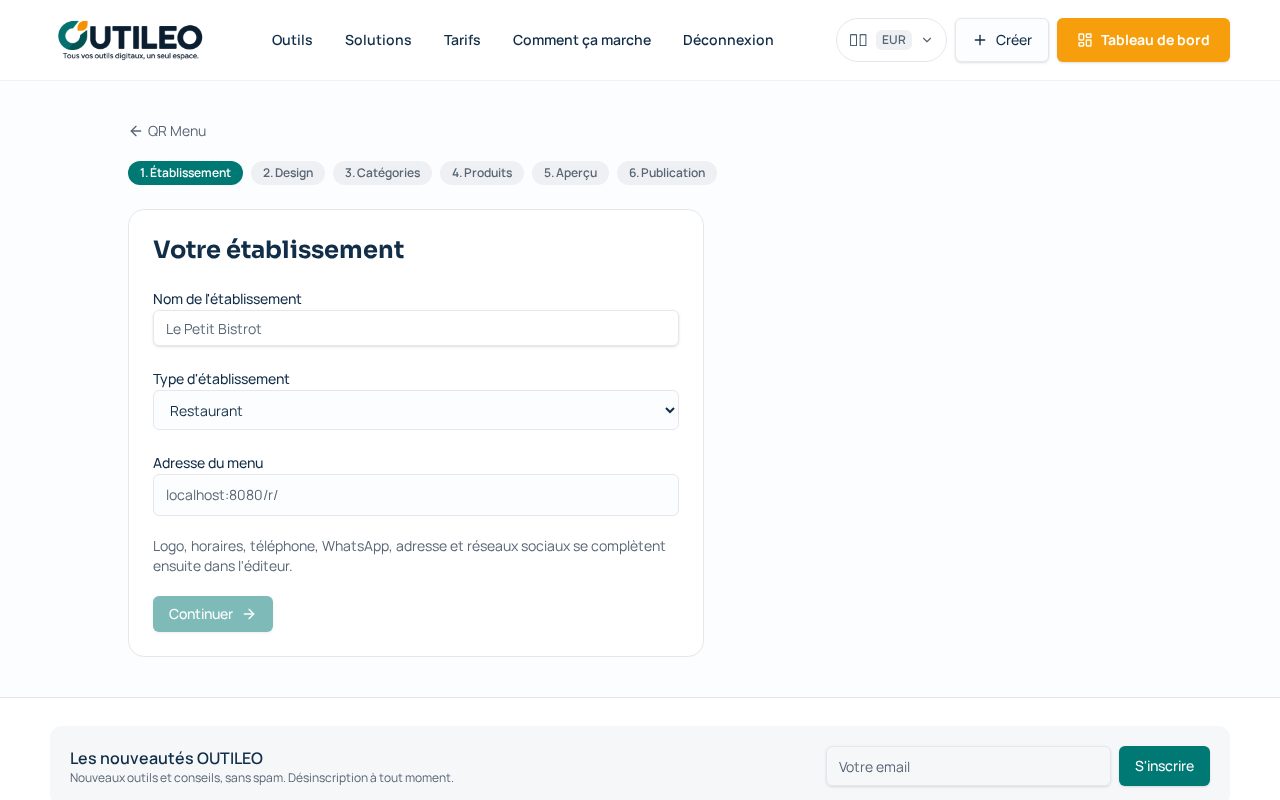Image resolution: width=1280 pixels, height=800 pixels.
Task: Click the Les nouveautés OUTILEO heading
Action: (166, 758)
